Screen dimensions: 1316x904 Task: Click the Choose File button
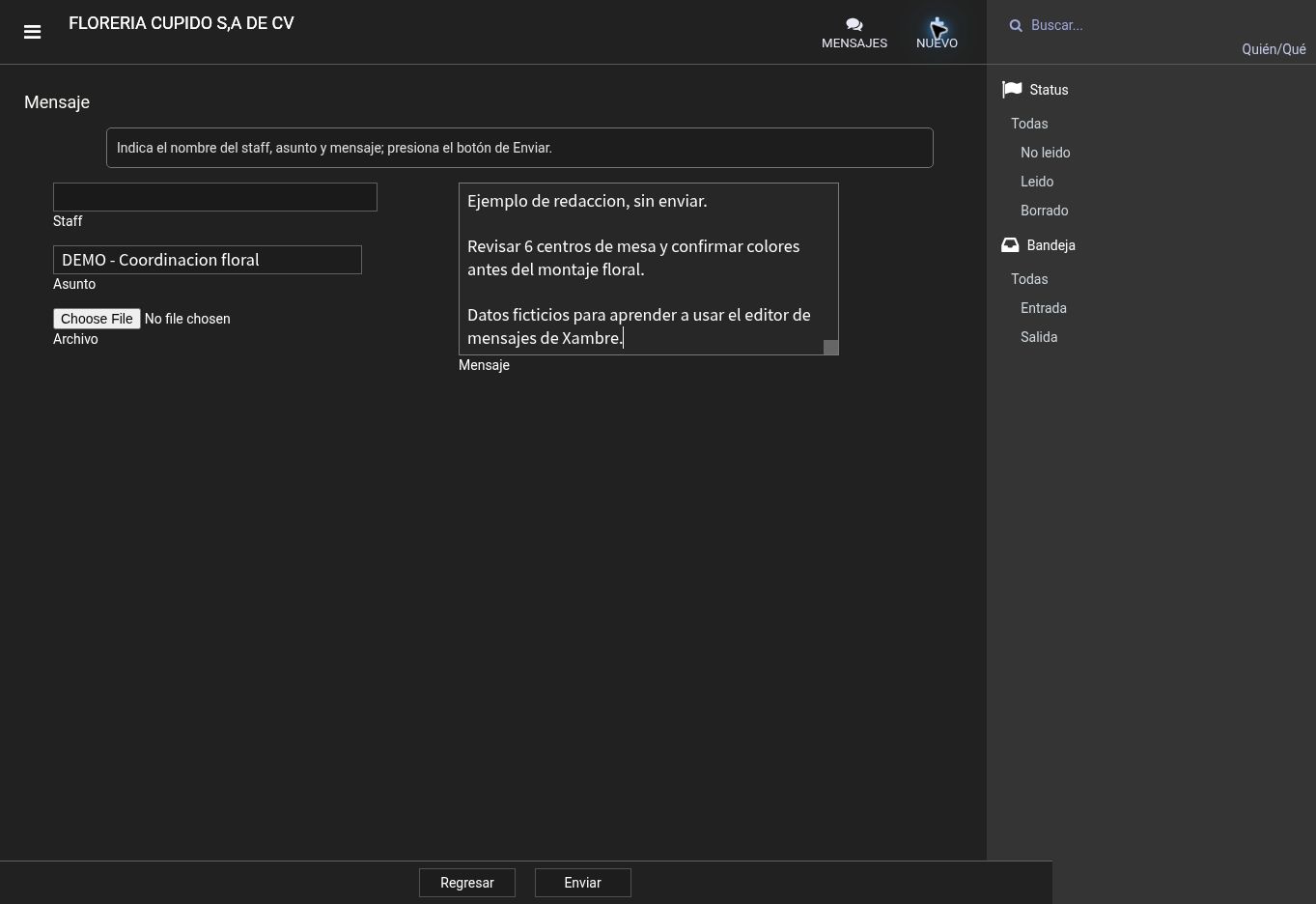point(97,319)
